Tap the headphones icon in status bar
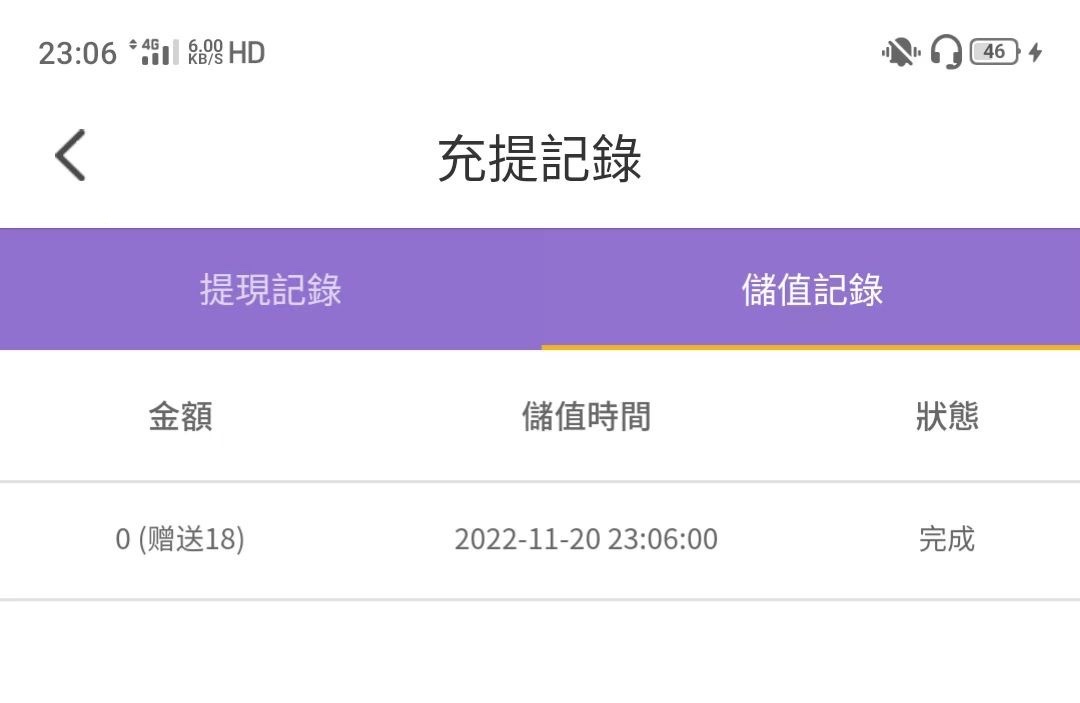The width and height of the screenshot is (1080, 703). coord(945,52)
